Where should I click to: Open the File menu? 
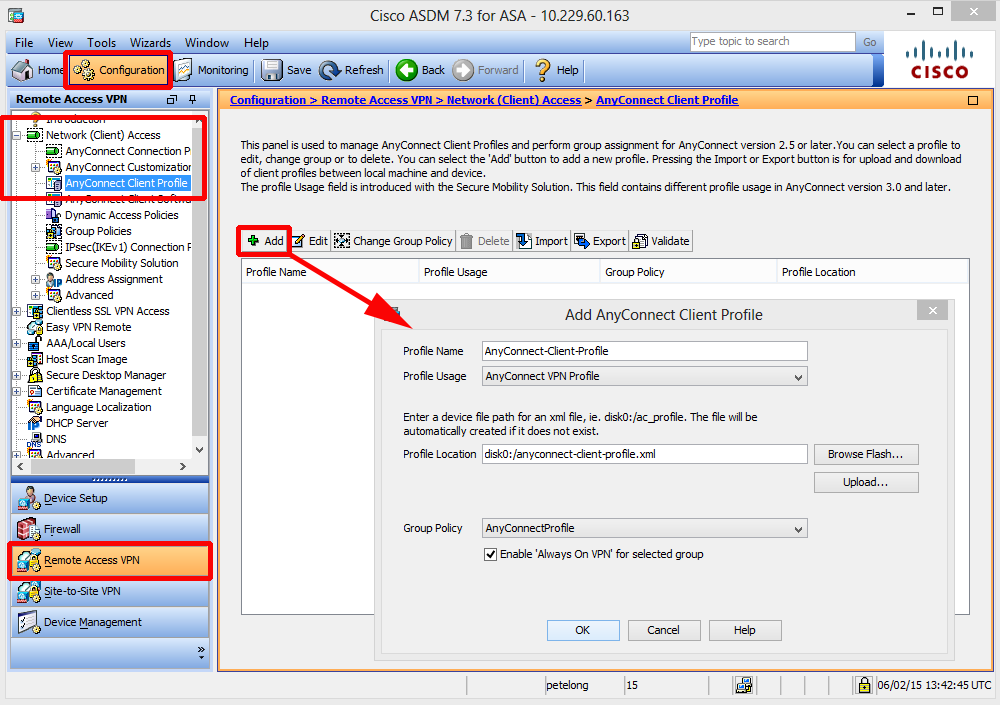24,43
